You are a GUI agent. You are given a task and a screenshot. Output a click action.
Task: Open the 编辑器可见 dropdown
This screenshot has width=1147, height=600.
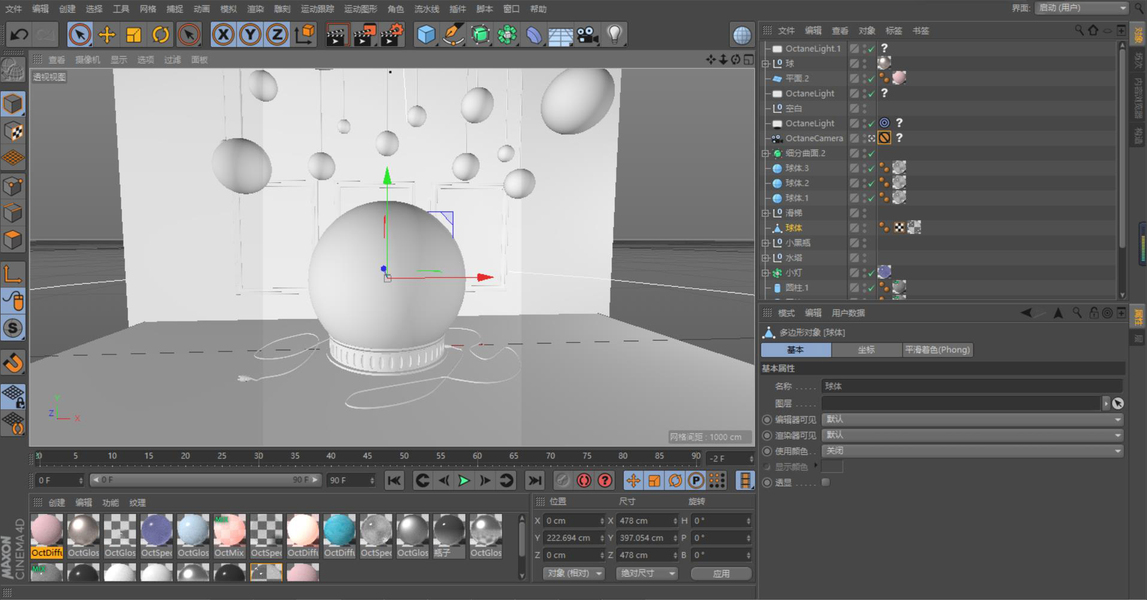pyautogui.click(x=972, y=419)
